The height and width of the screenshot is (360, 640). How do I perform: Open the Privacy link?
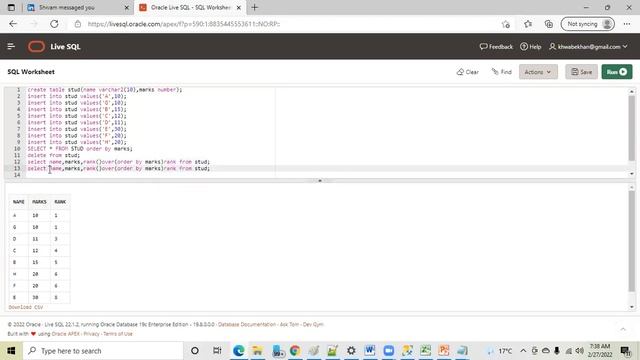91,334
